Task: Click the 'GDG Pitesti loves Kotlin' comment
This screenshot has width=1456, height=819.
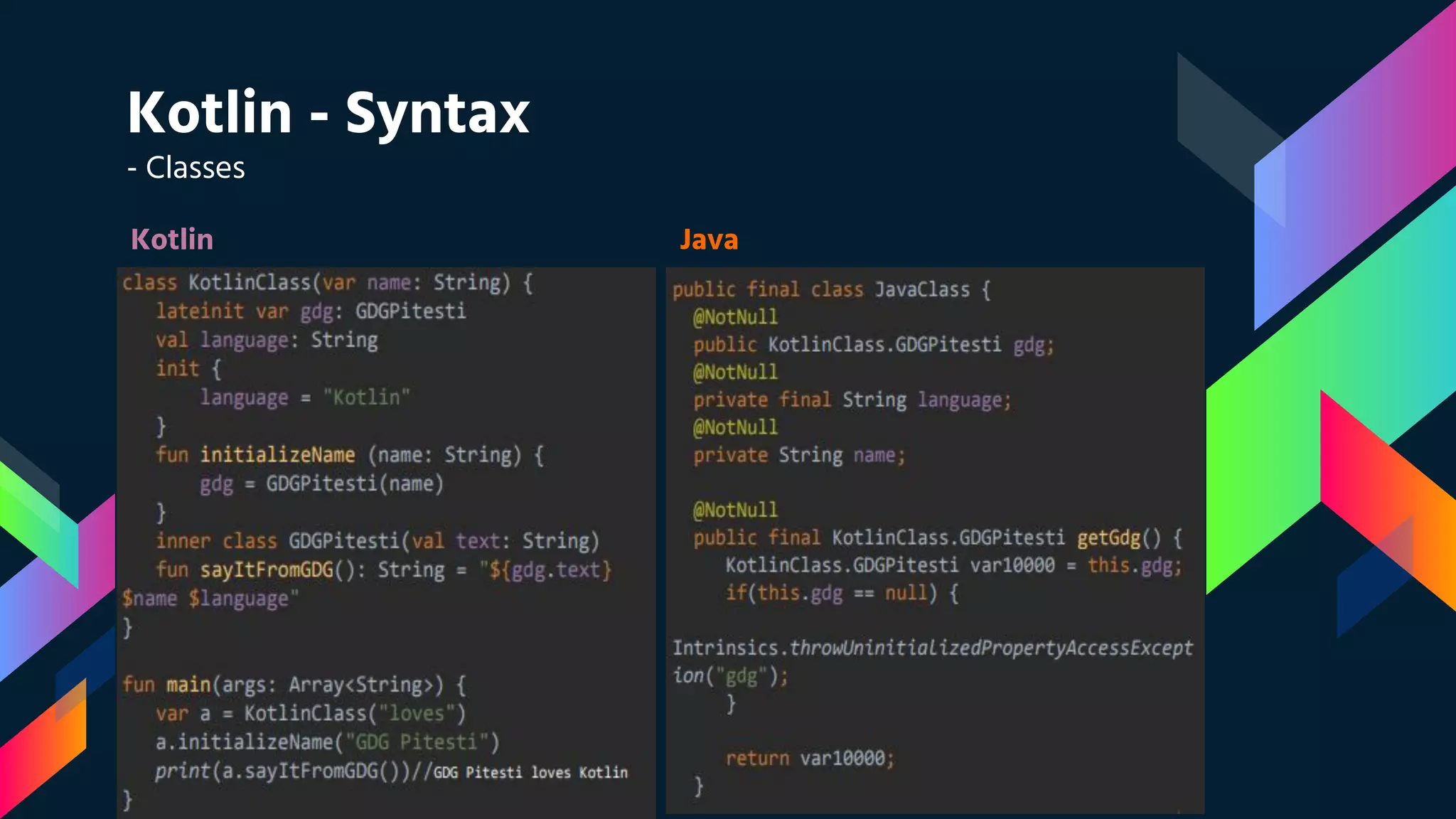Action: pos(530,773)
